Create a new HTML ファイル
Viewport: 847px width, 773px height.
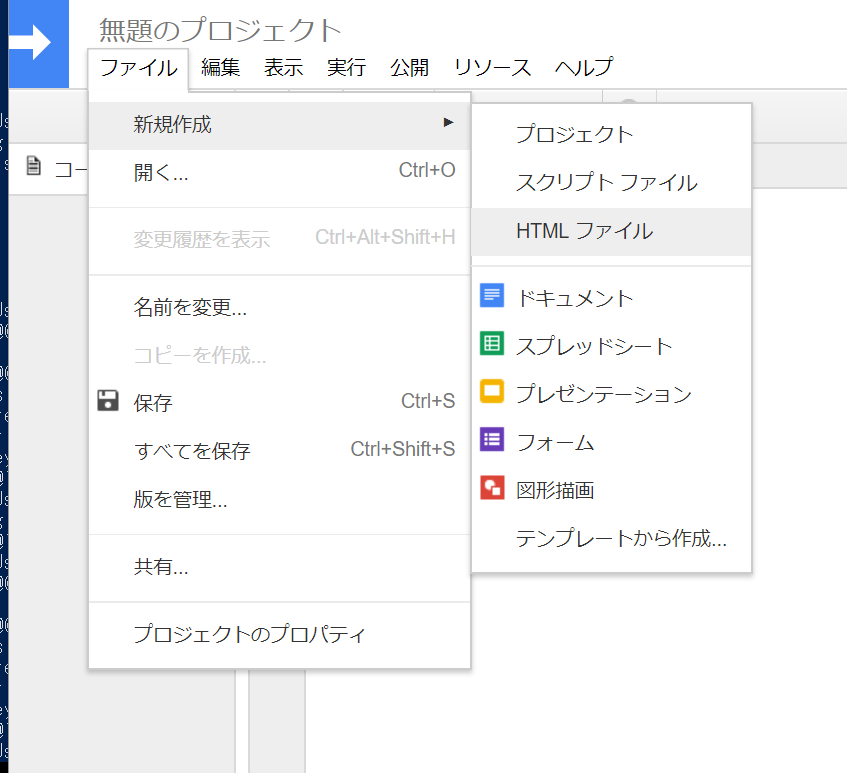click(x=611, y=232)
